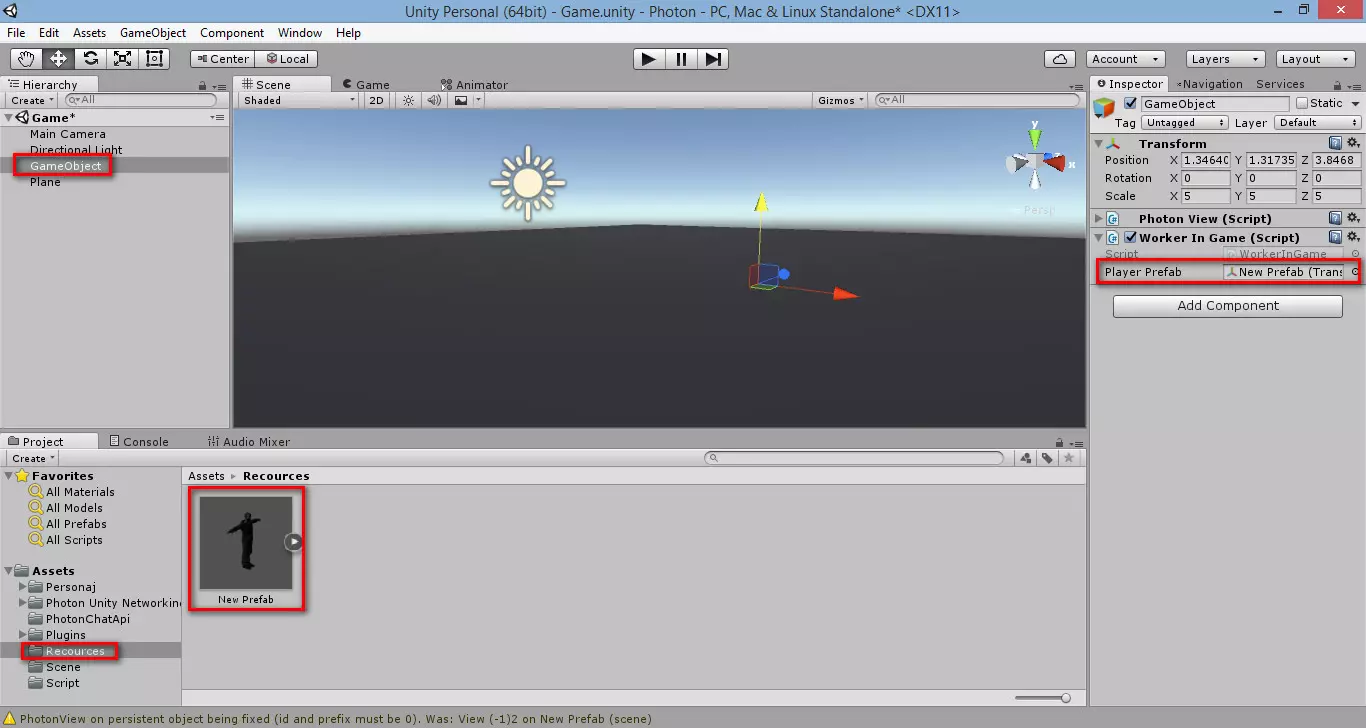Toggle the Static checkbox

[1302, 103]
